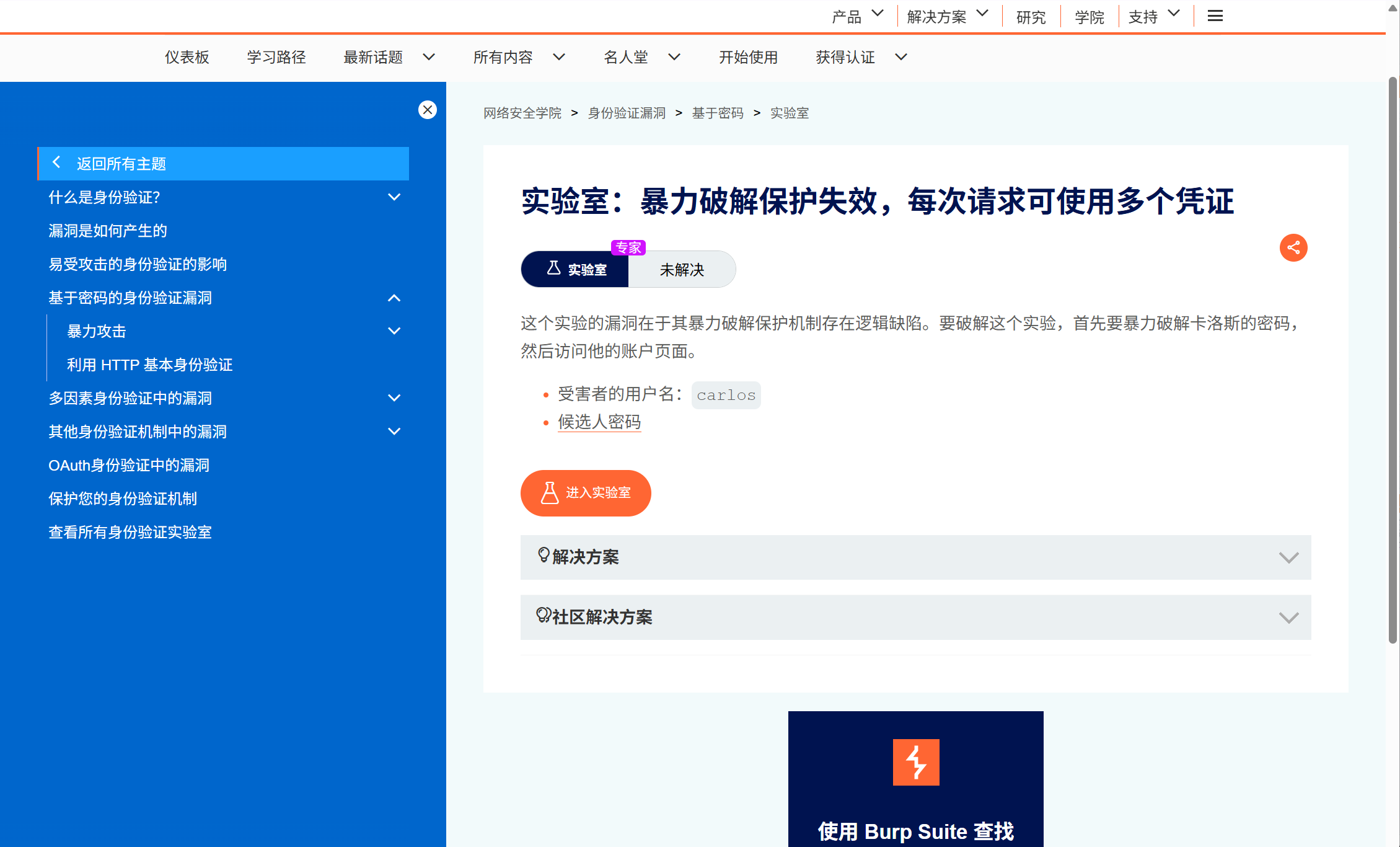Click the lab title heading
This screenshot has width=1400, height=847.
[x=878, y=202]
